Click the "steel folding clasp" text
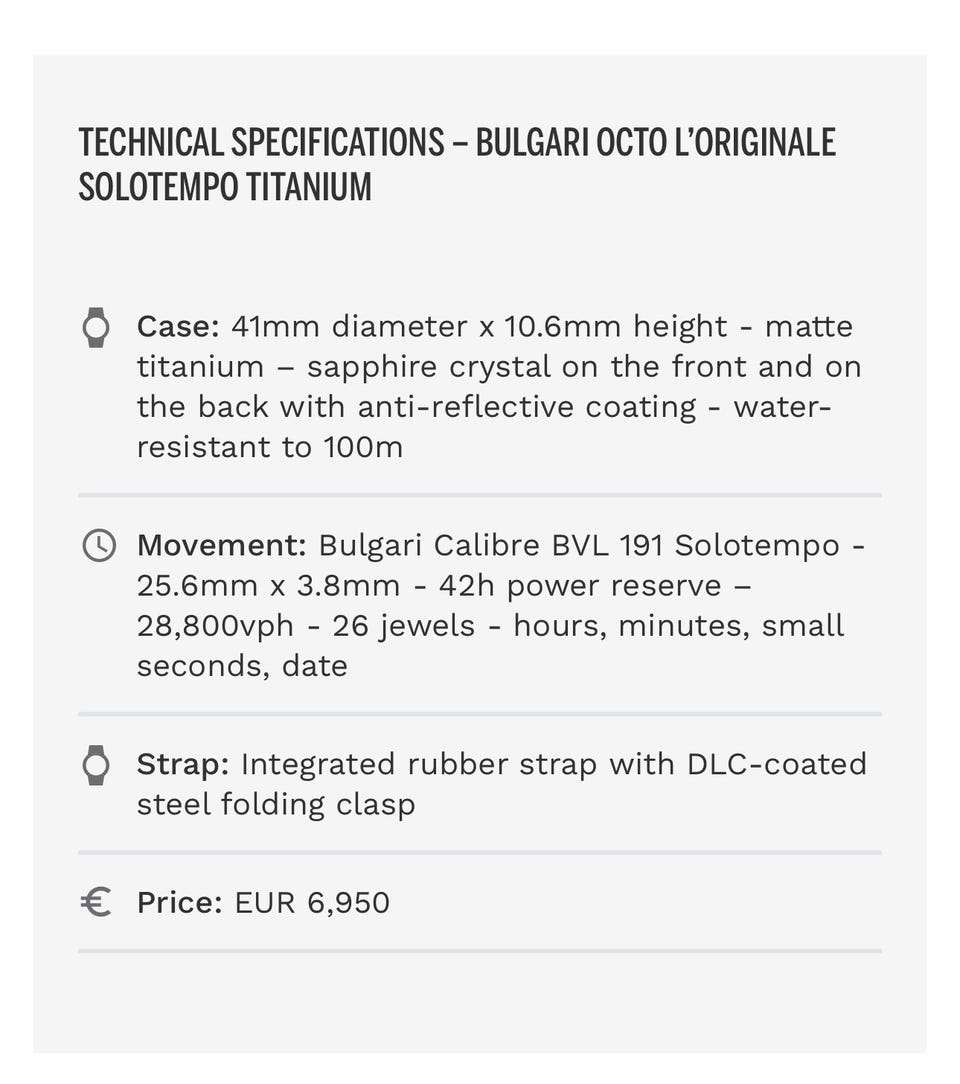 tap(276, 805)
